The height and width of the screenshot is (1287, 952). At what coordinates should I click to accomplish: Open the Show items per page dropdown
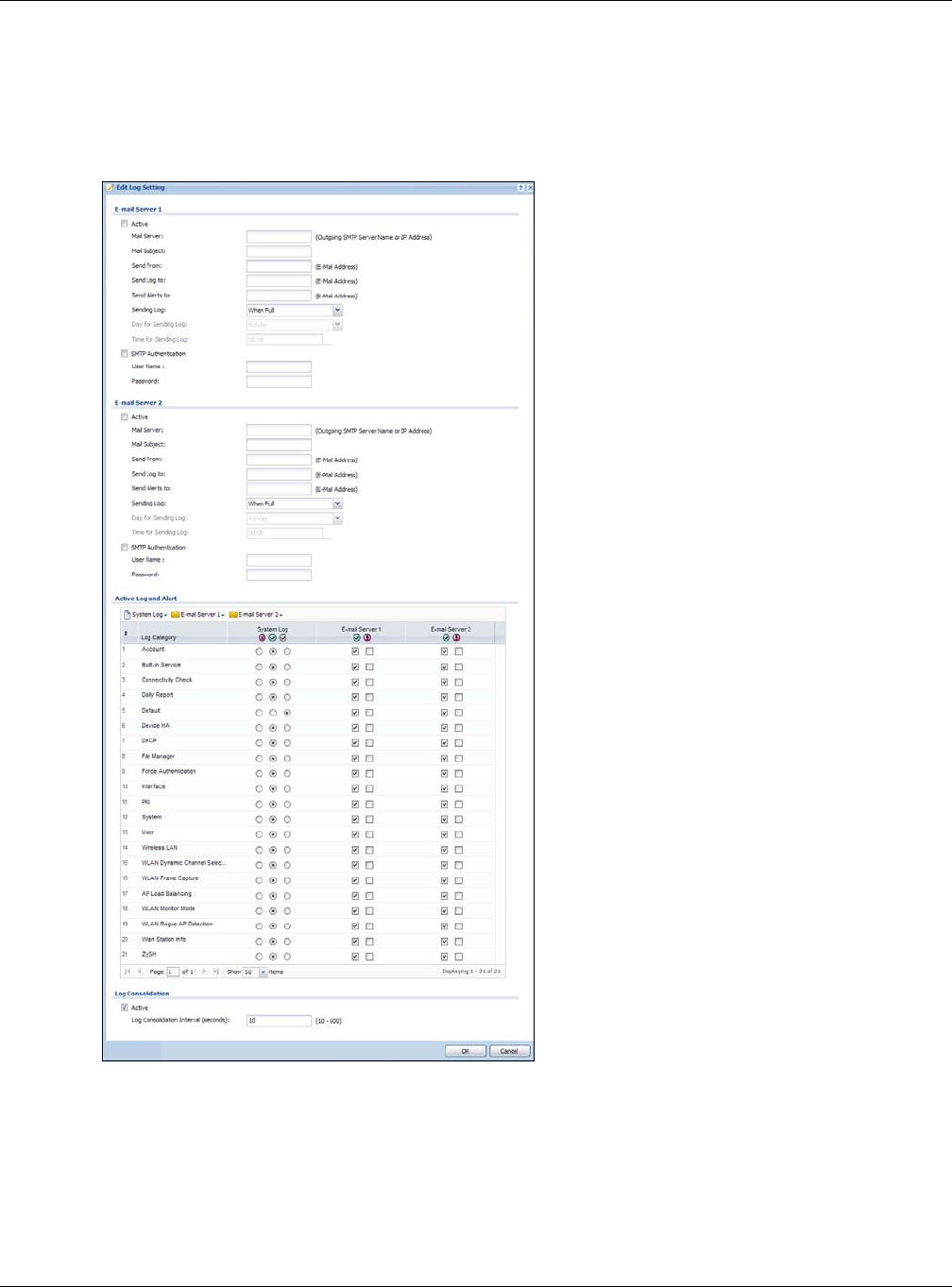(263, 972)
